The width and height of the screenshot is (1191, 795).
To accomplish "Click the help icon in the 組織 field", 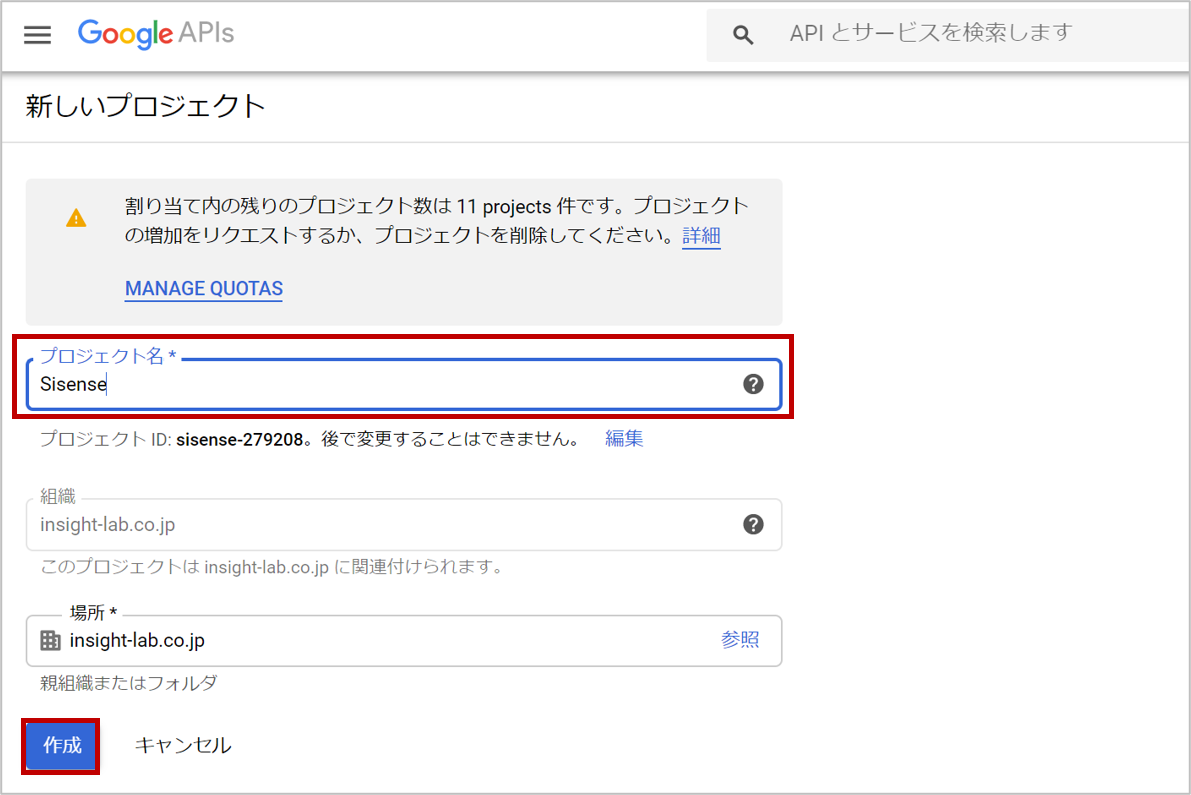I will [753, 525].
